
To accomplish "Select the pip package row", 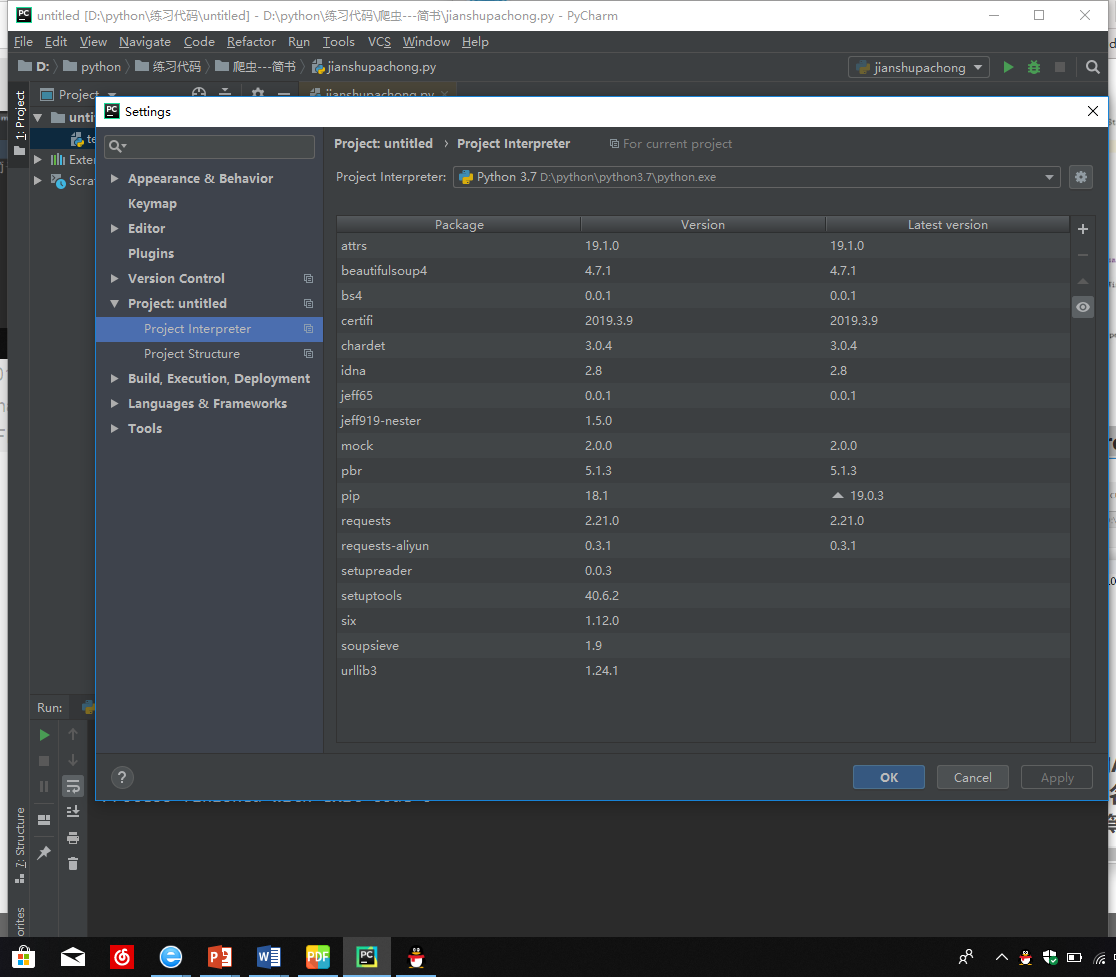I will 702,496.
